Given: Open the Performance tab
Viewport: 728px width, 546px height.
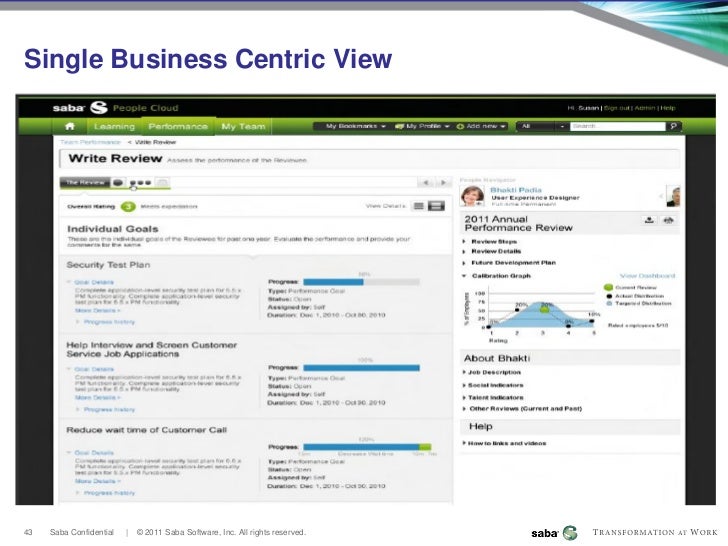Looking at the screenshot, I should [178, 126].
